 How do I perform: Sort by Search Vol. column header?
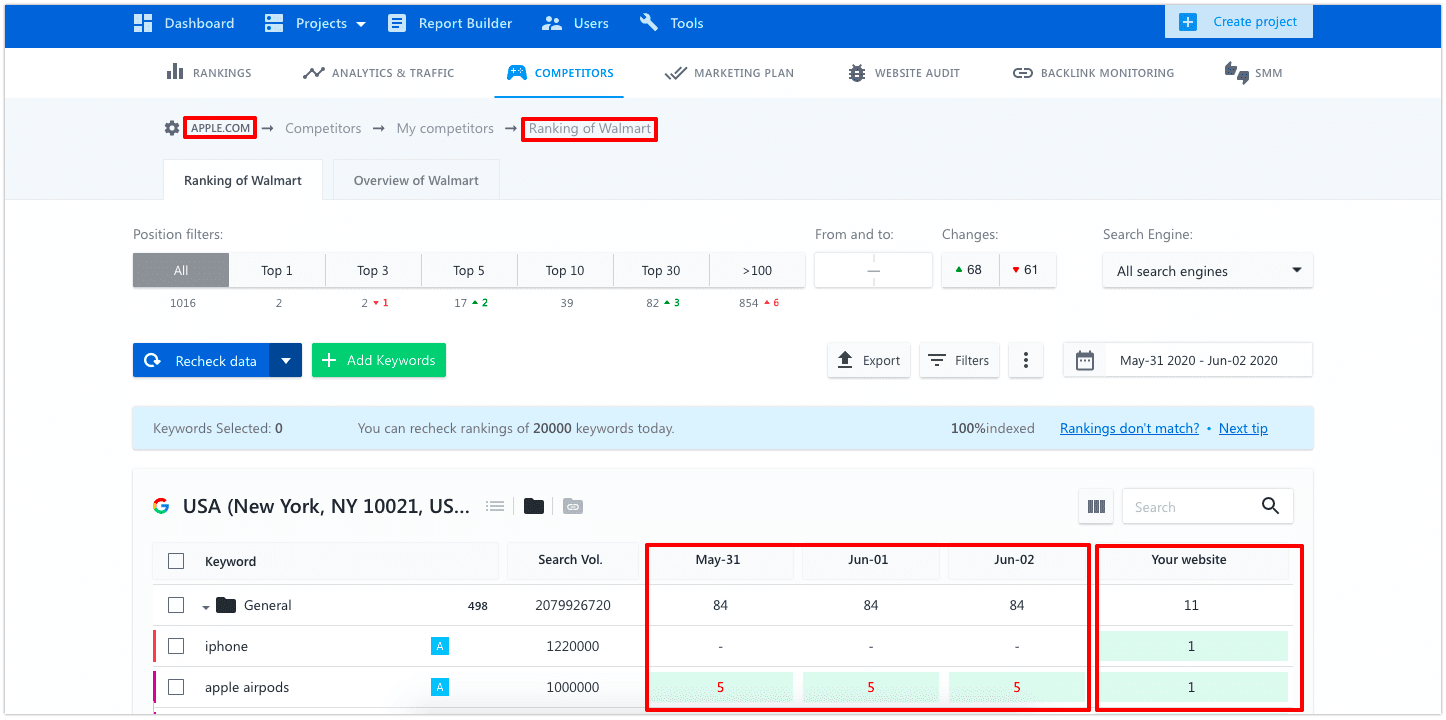click(x=570, y=560)
